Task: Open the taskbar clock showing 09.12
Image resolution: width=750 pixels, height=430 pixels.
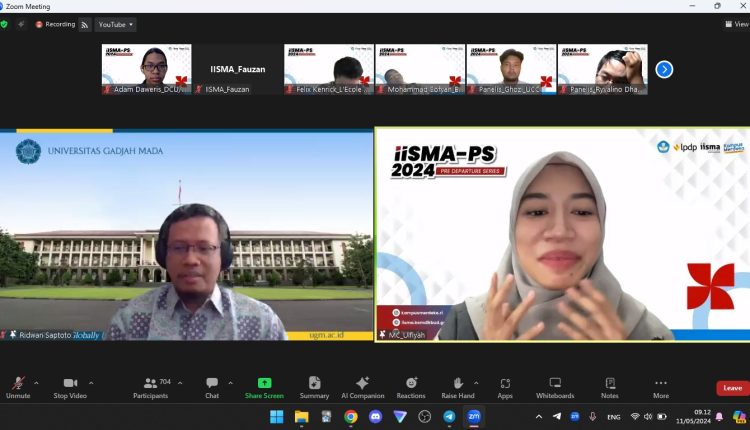Action: point(694,417)
